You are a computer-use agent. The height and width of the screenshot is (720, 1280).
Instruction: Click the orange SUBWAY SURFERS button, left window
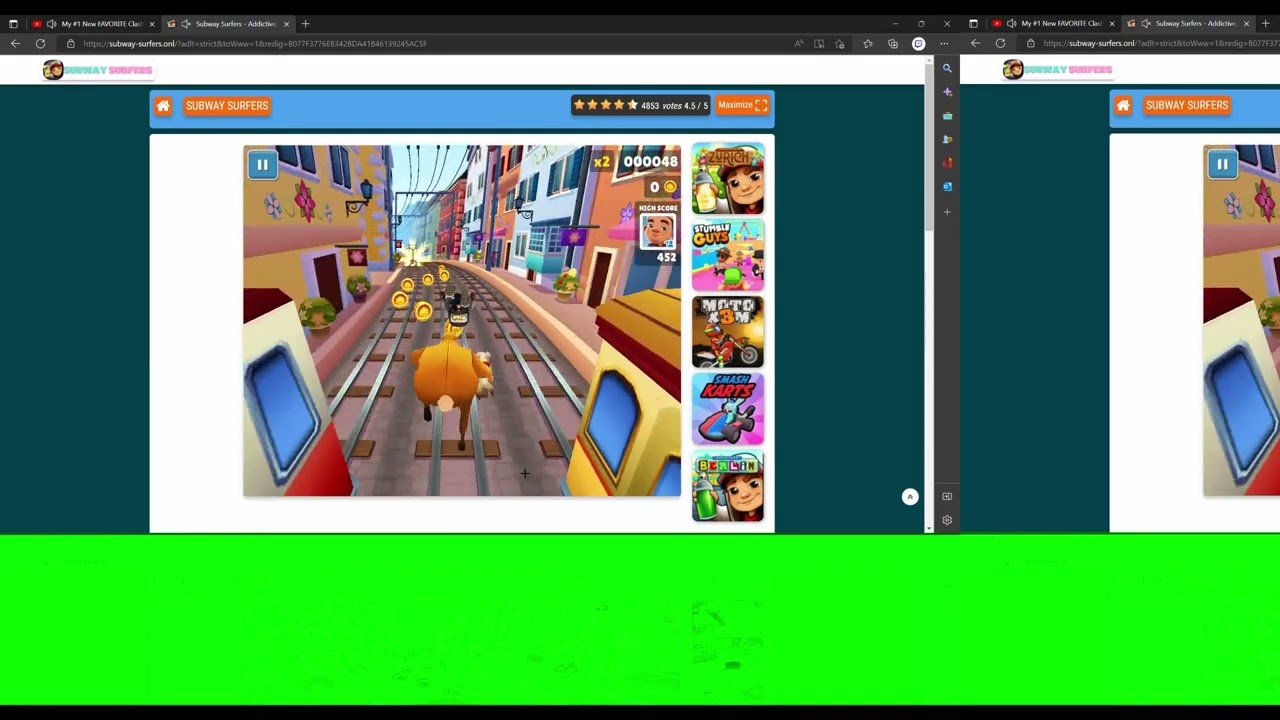227,106
